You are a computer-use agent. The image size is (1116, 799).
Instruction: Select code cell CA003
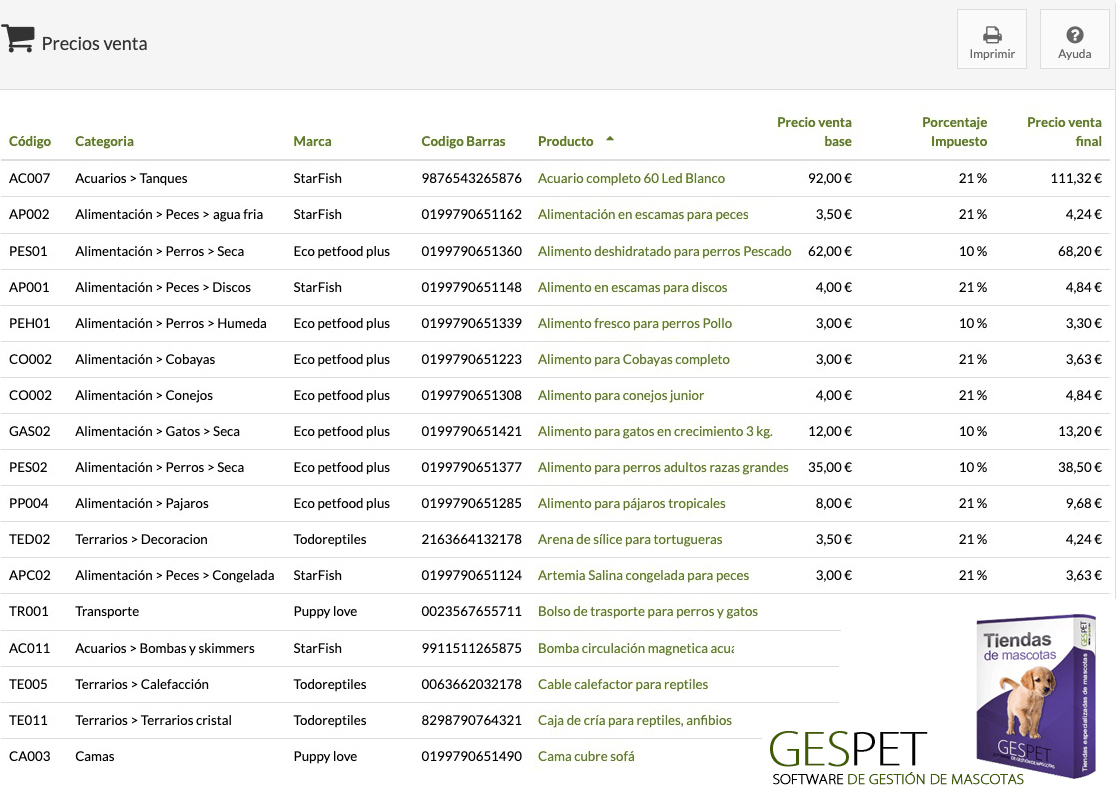pyautogui.click(x=29, y=756)
